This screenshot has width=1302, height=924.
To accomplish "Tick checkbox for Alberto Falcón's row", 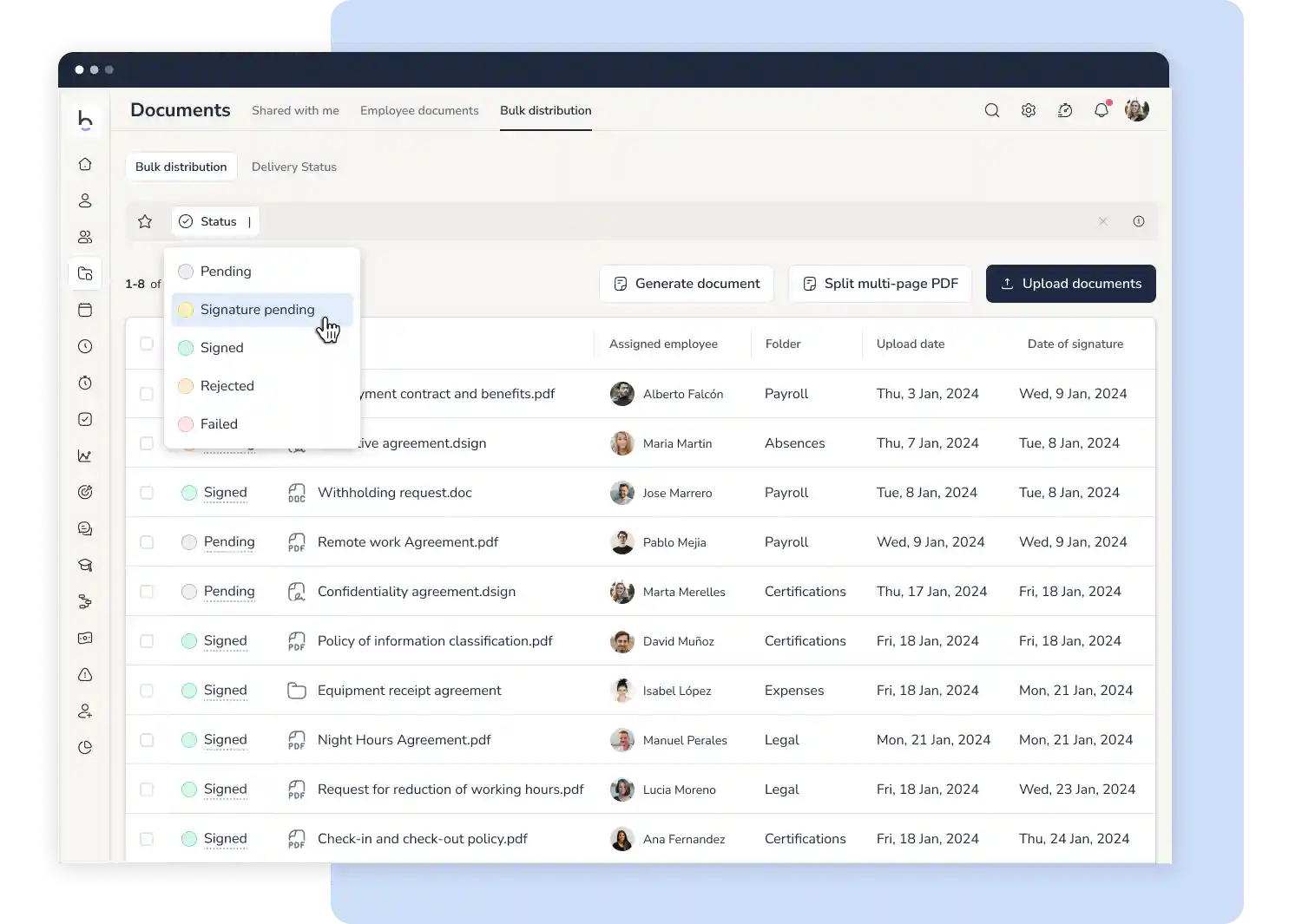I will (x=147, y=394).
